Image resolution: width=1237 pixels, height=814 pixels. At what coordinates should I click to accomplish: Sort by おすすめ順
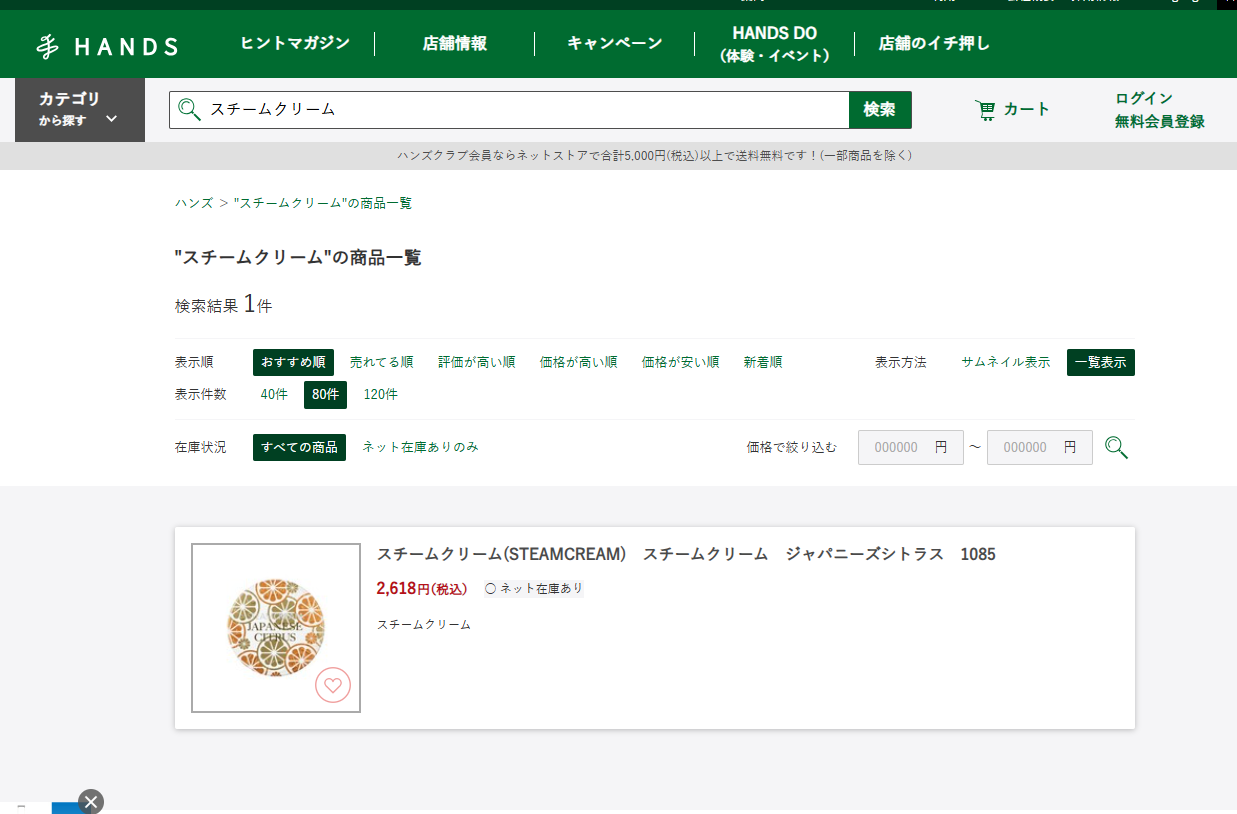tap(293, 362)
